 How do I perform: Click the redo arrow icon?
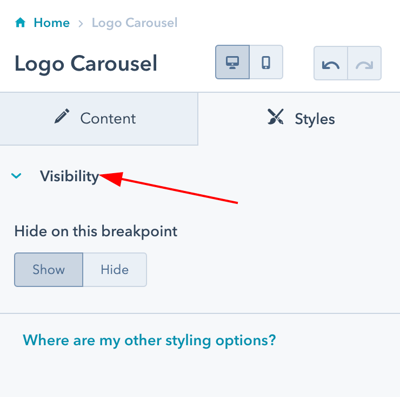(364, 63)
